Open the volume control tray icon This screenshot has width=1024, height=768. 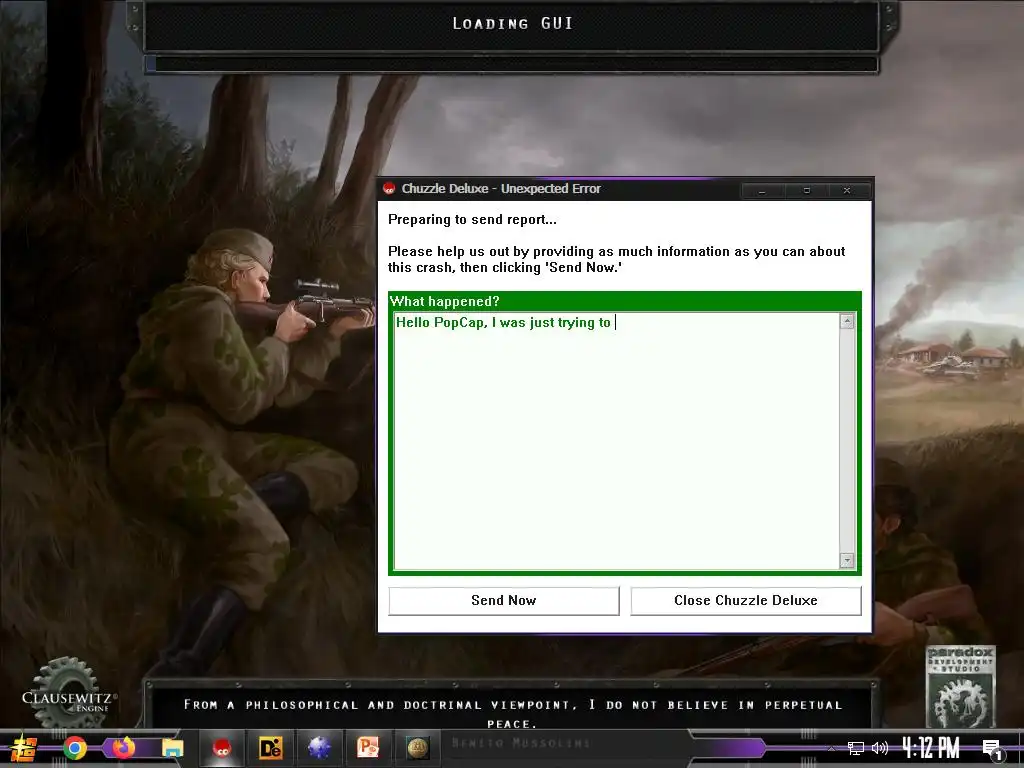pos(880,748)
